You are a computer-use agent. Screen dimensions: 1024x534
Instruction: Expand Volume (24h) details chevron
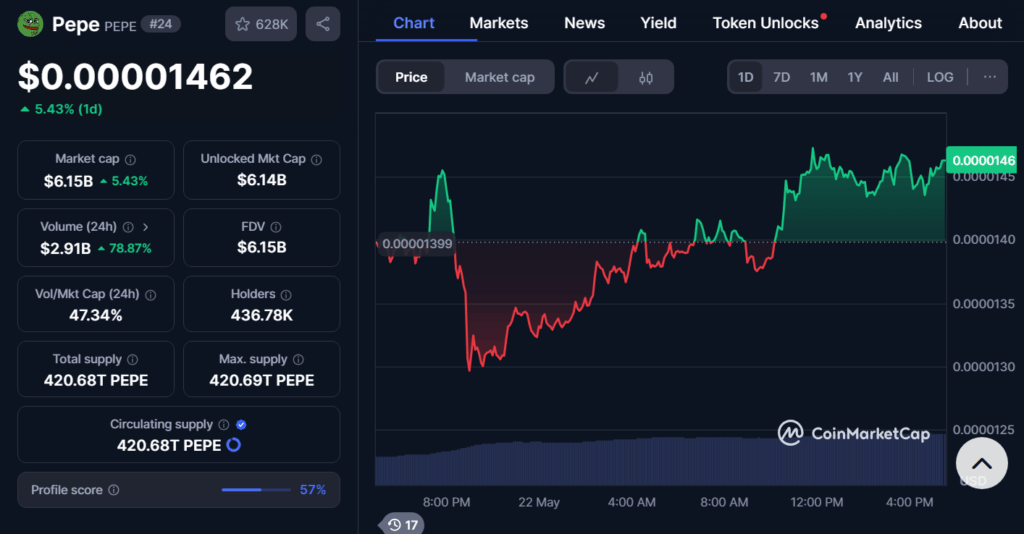146,227
